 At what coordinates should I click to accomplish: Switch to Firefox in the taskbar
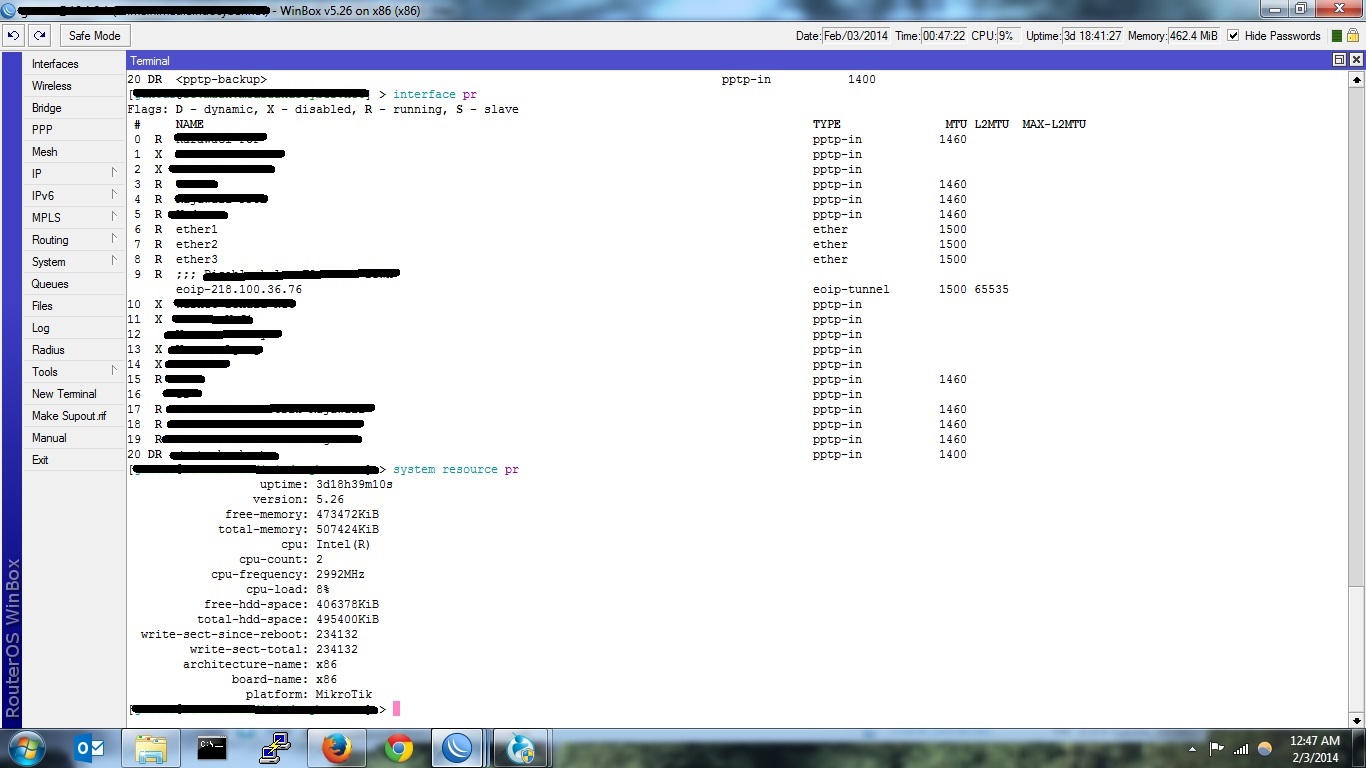click(x=336, y=748)
